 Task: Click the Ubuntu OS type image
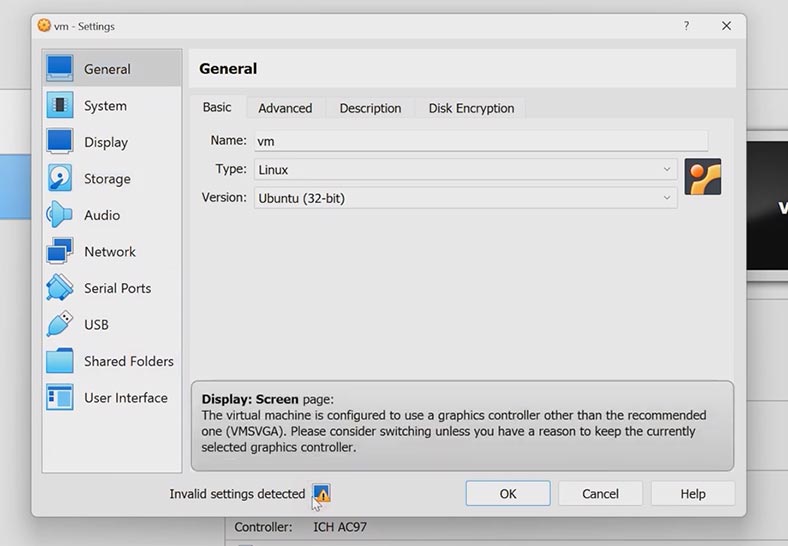coord(703,176)
